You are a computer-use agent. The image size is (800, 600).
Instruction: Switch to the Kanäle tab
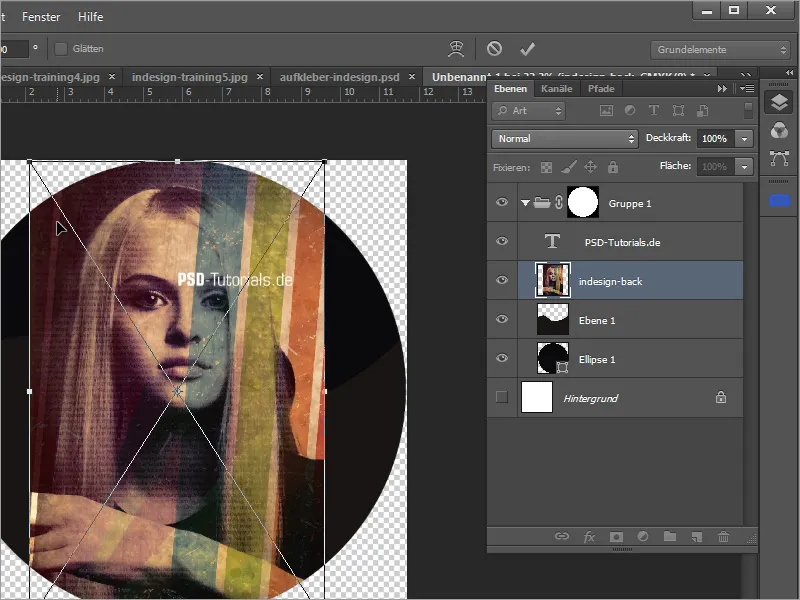click(556, 89)
